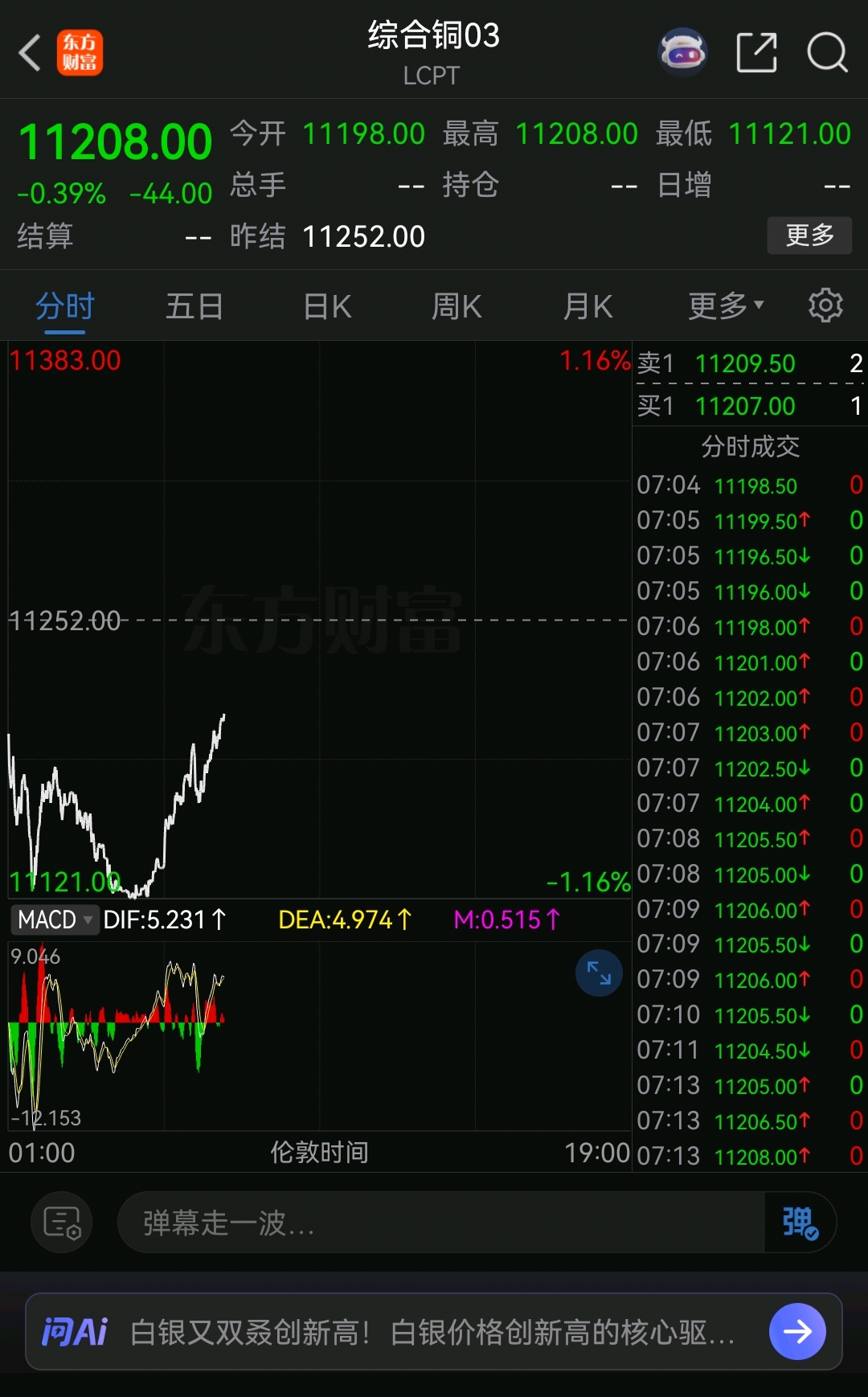The height and width of the screenshot is (1397, 868).
Task: Open the robot assistant avatar icon
Action: coord(682,53)
